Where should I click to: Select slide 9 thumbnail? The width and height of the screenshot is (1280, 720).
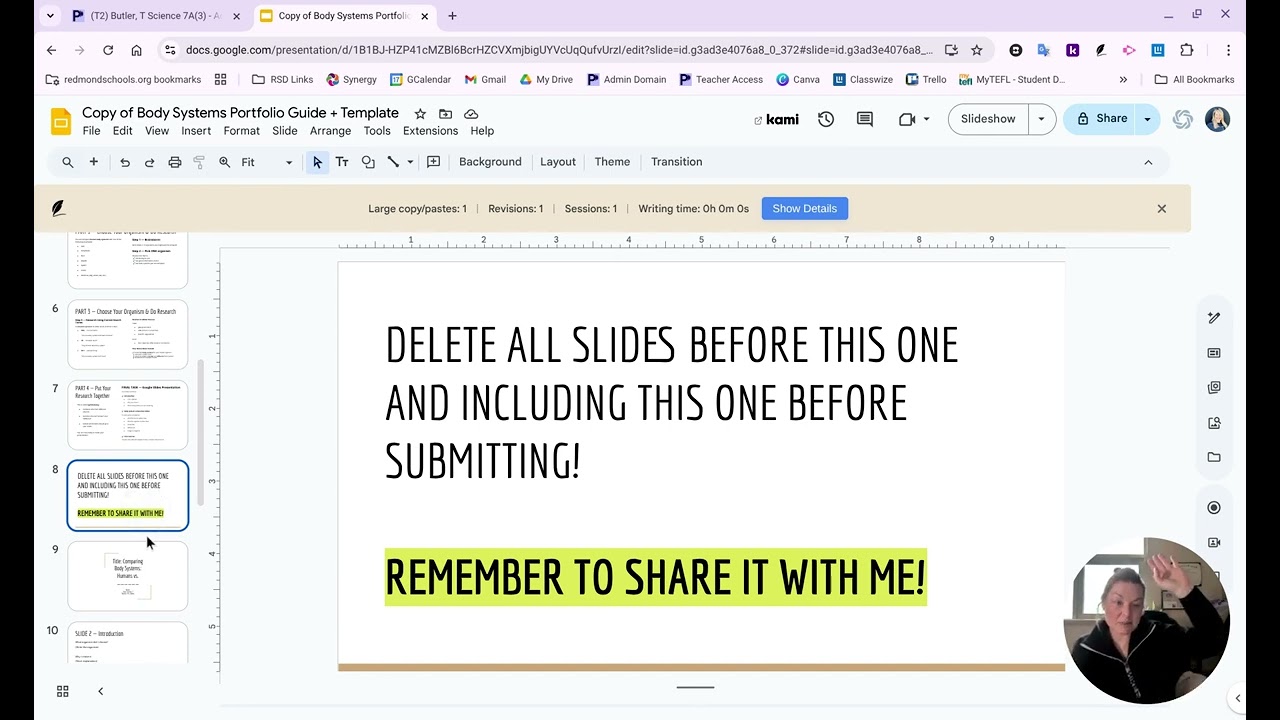(127, 576)
